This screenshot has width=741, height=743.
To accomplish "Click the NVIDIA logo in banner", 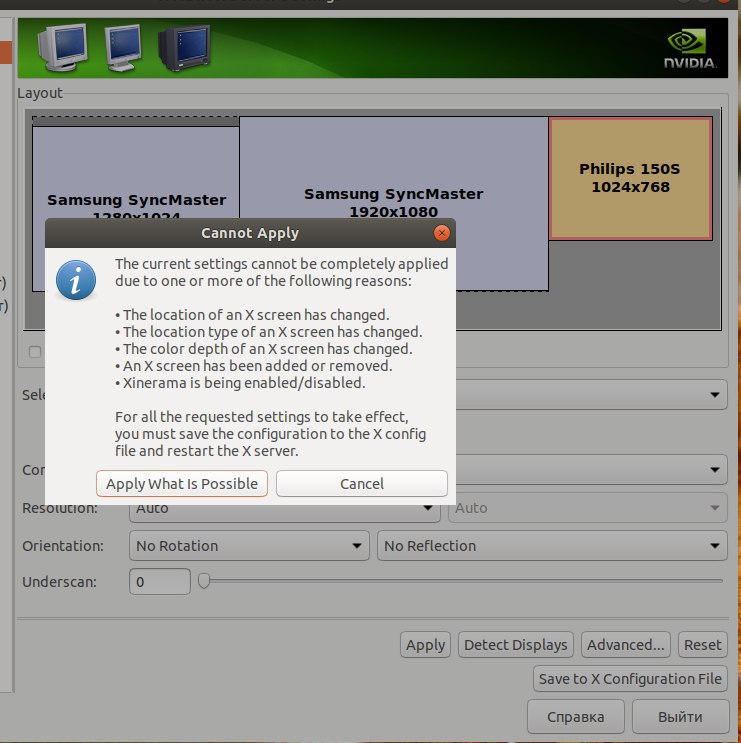I will click(x=689, y=48).
